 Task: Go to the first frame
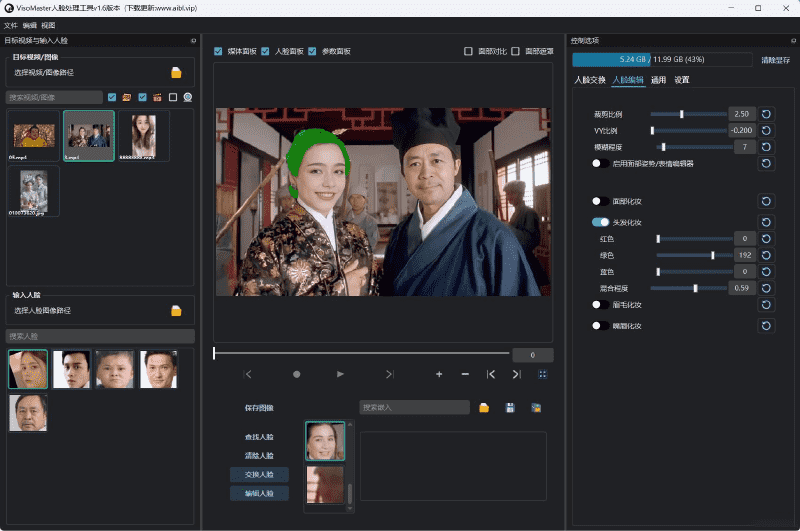[248, 374]
